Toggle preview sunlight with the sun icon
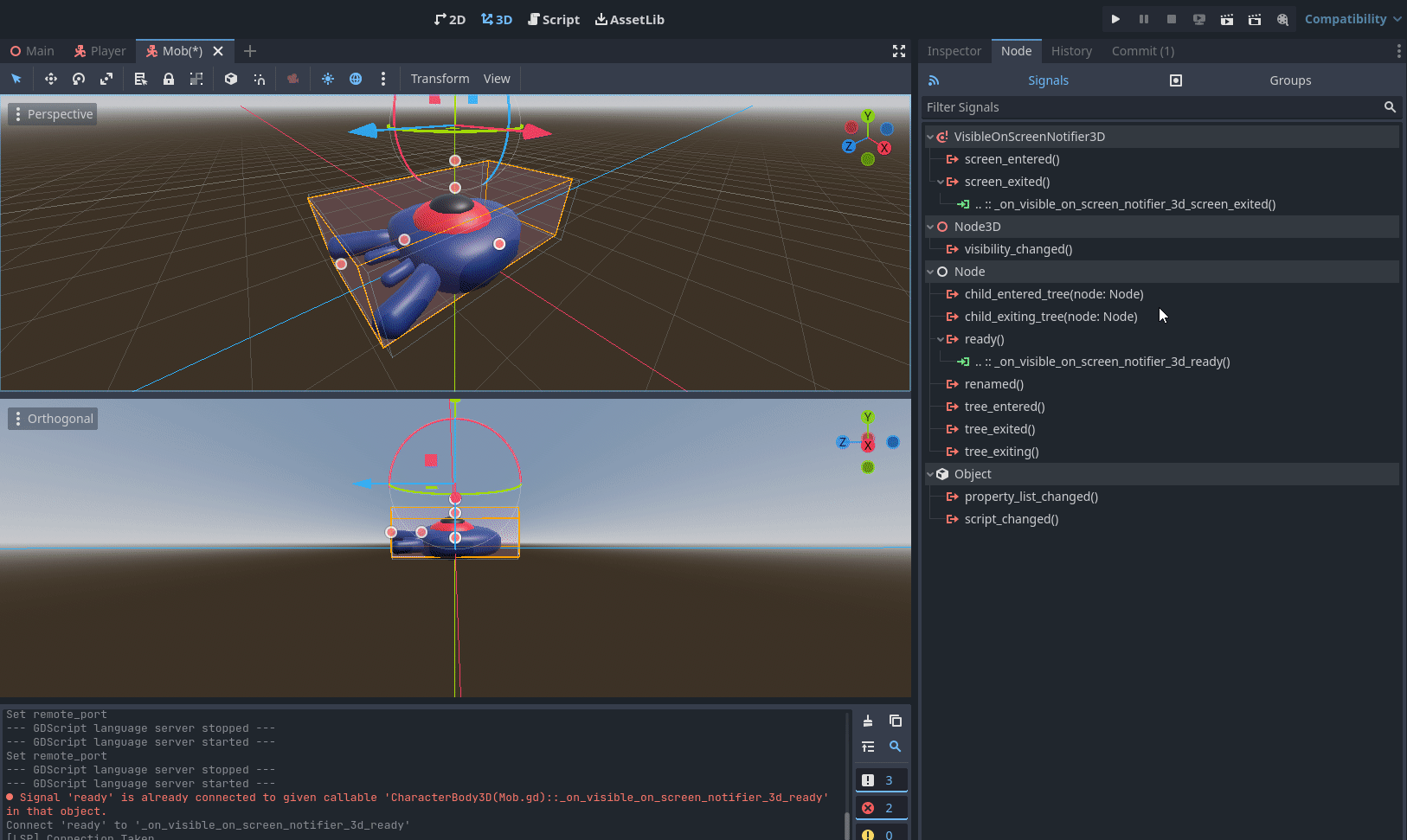 tap(328, 78)
